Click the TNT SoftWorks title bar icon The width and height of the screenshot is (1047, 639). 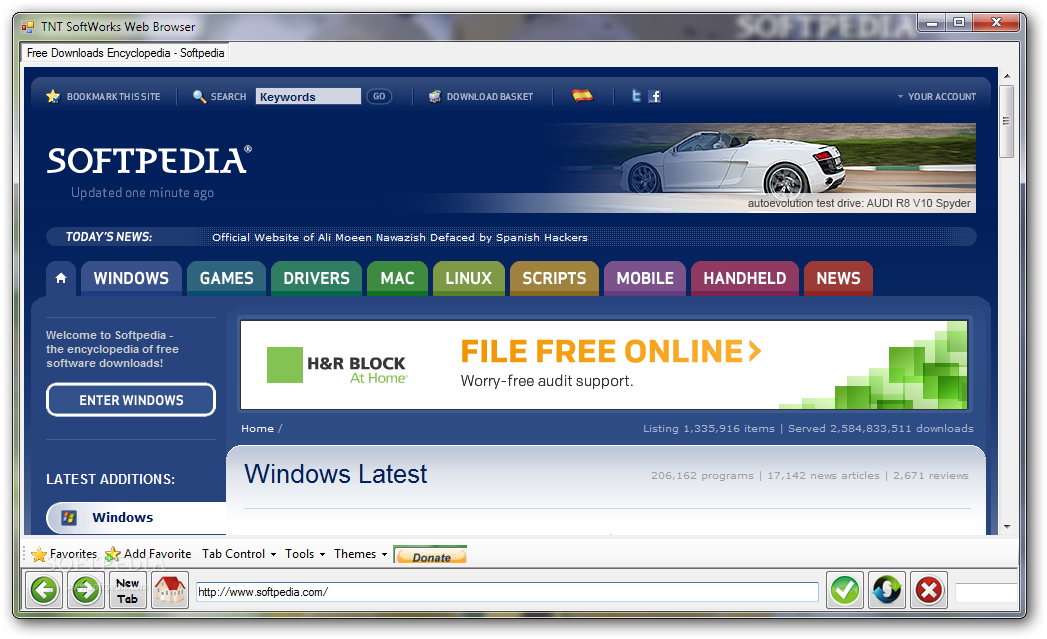(28, 27)
